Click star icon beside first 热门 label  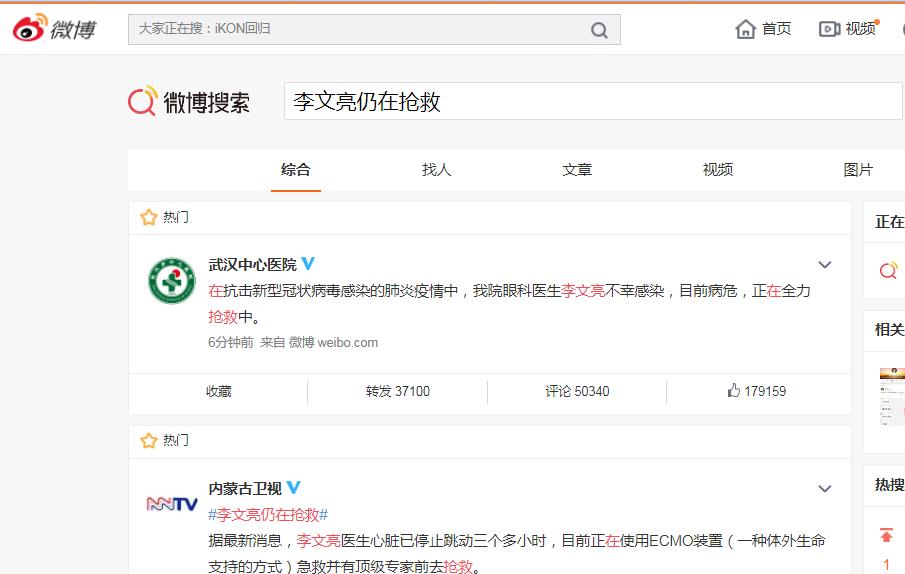tap(148, 217)
